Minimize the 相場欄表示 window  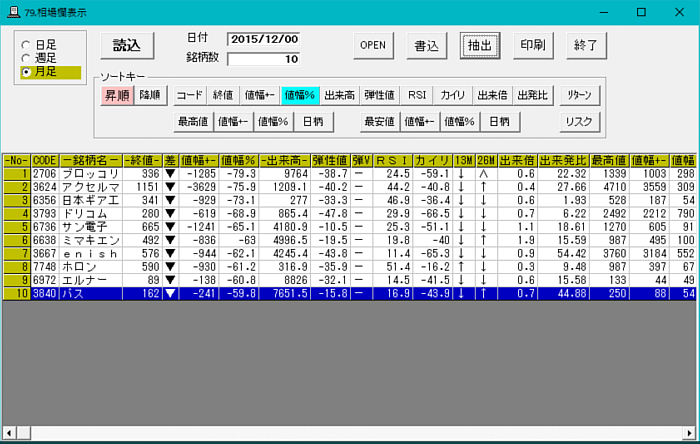[604, 12]
